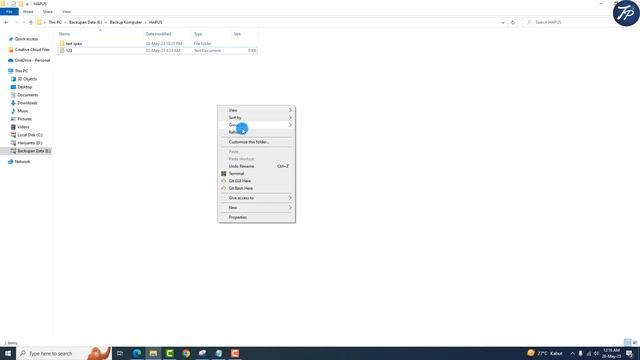The width and height of the screenshot is (640, 360).
Task: Open the Windows Start menu
Action: [8, 353]
